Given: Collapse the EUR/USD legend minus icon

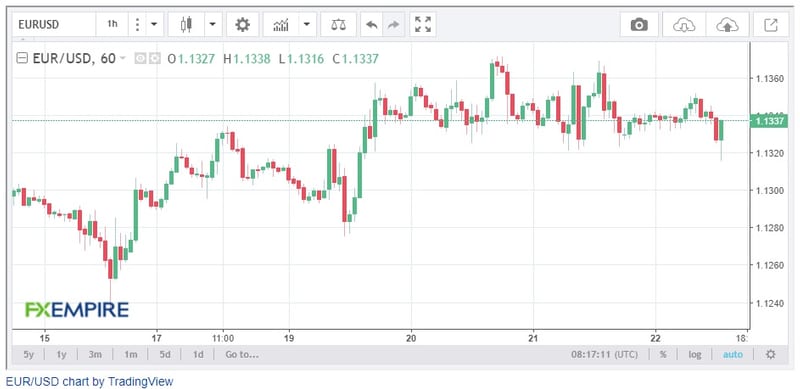Looking at the screenshot, I should 22,59.
